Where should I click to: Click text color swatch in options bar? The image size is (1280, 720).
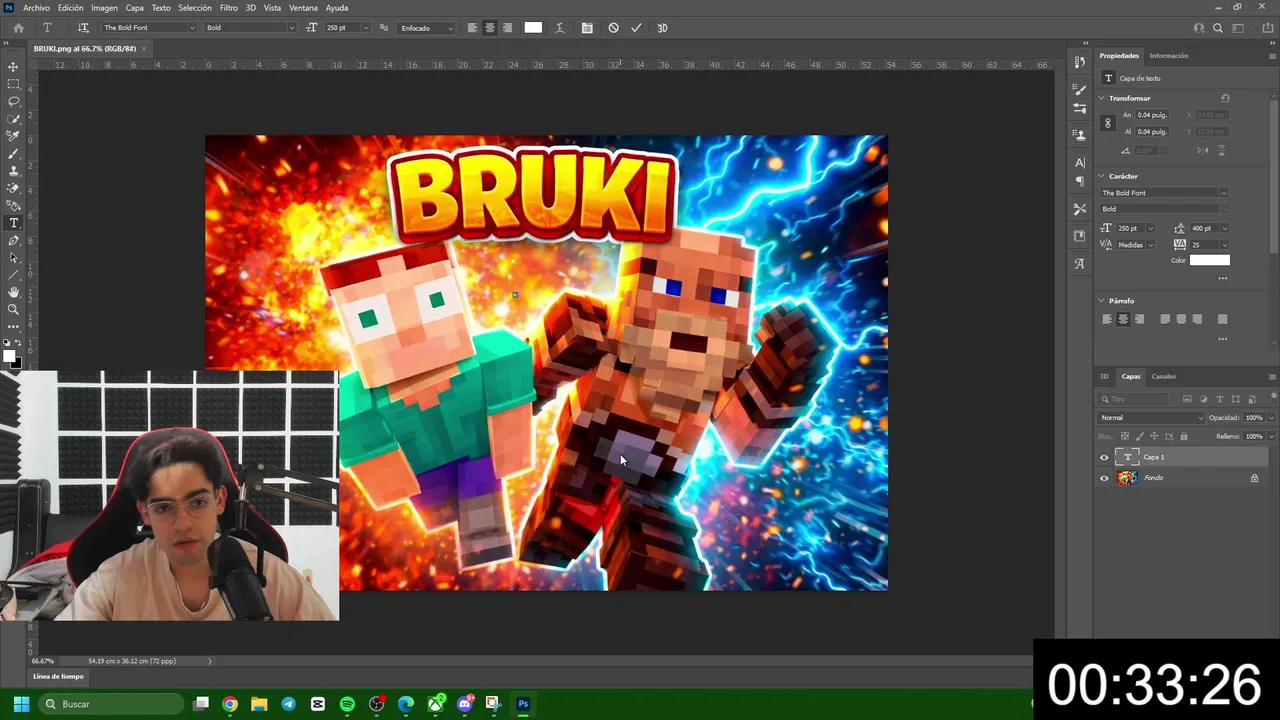pyautogui.click(x=533, y=28)
